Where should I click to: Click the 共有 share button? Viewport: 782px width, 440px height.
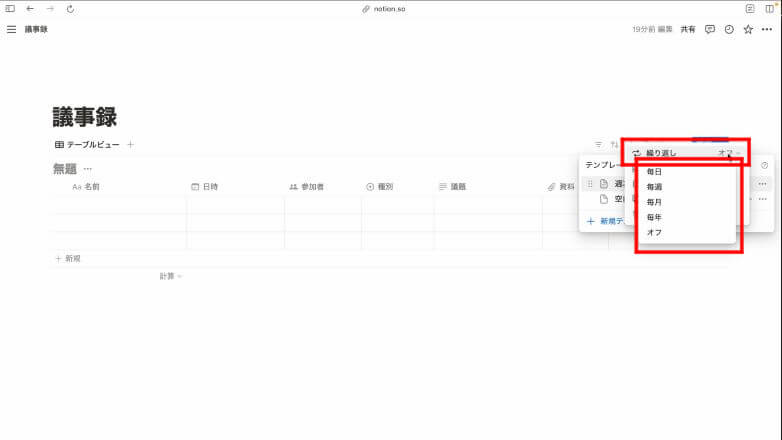pos(688,29)
